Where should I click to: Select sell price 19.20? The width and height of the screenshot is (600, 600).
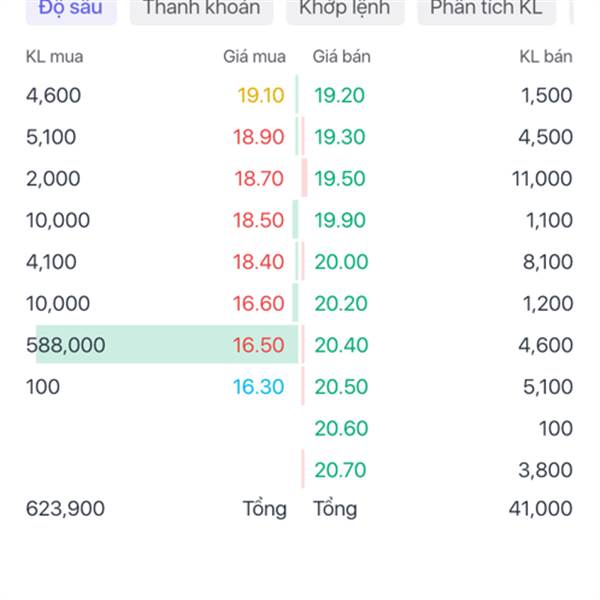pos(339,95)
